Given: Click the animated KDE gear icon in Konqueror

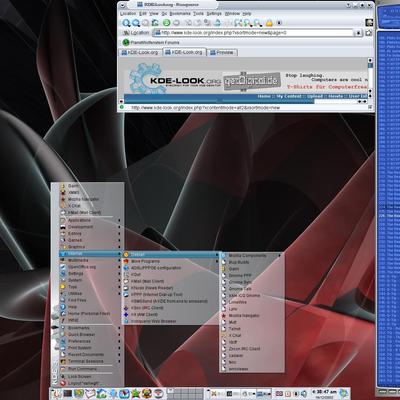Looking at the screenshot, I should click(x=369, y=23).
